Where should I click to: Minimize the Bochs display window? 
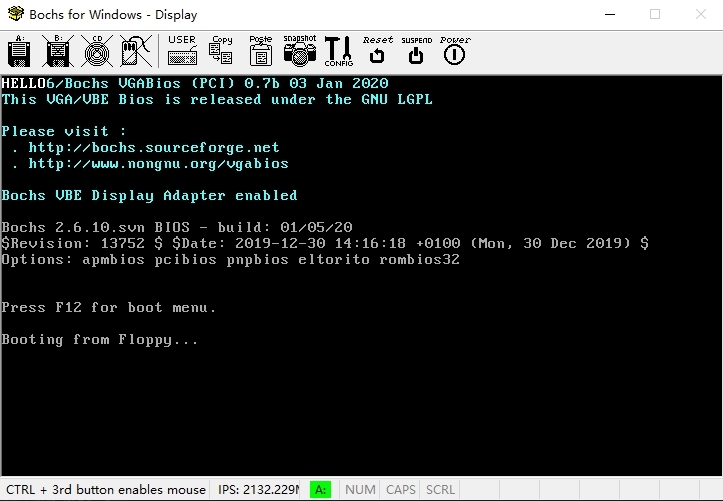pos(610,14)
